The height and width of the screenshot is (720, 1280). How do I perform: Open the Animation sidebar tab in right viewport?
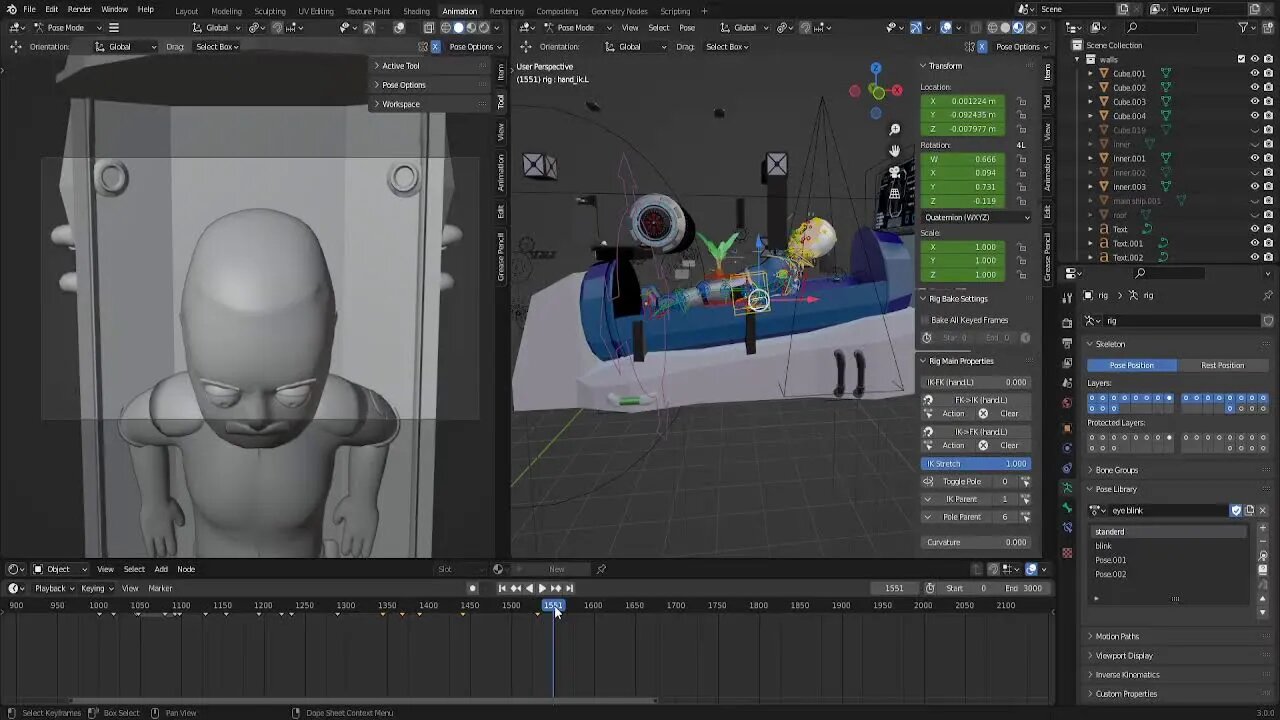(1047, 172)
